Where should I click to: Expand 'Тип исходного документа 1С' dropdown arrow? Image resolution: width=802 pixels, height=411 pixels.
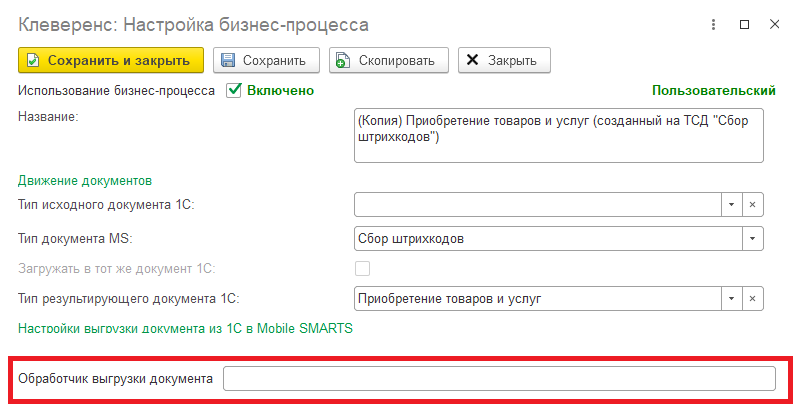coord(731,204)
